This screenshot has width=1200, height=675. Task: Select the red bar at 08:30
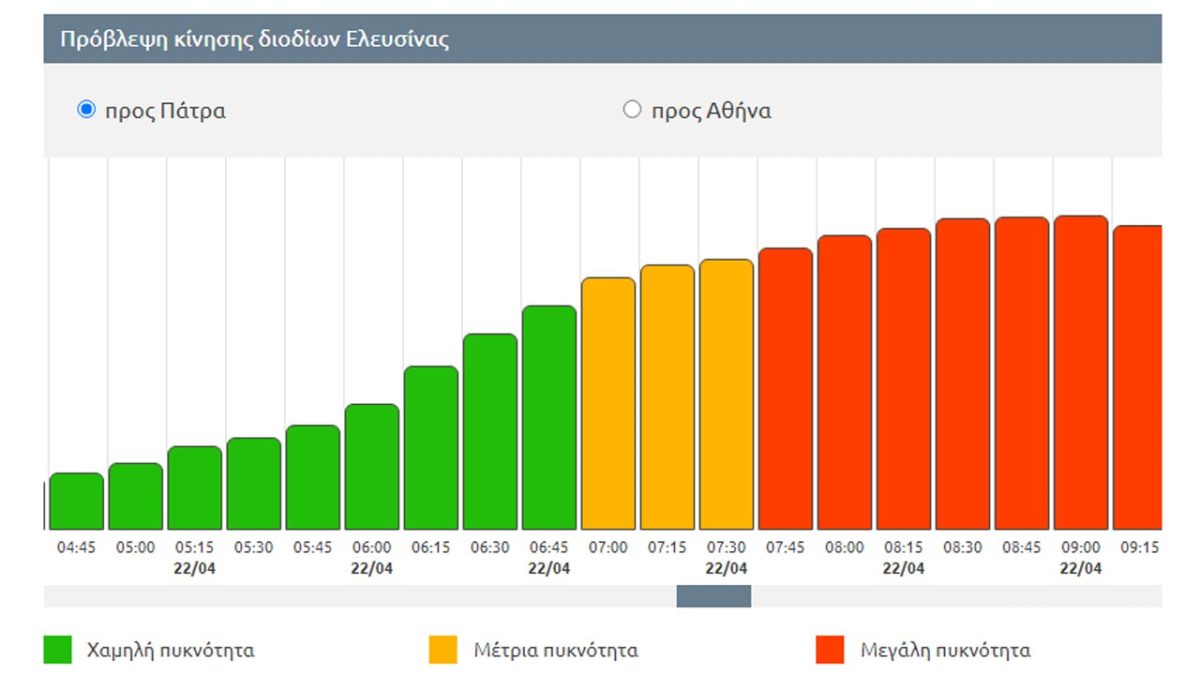962,374
